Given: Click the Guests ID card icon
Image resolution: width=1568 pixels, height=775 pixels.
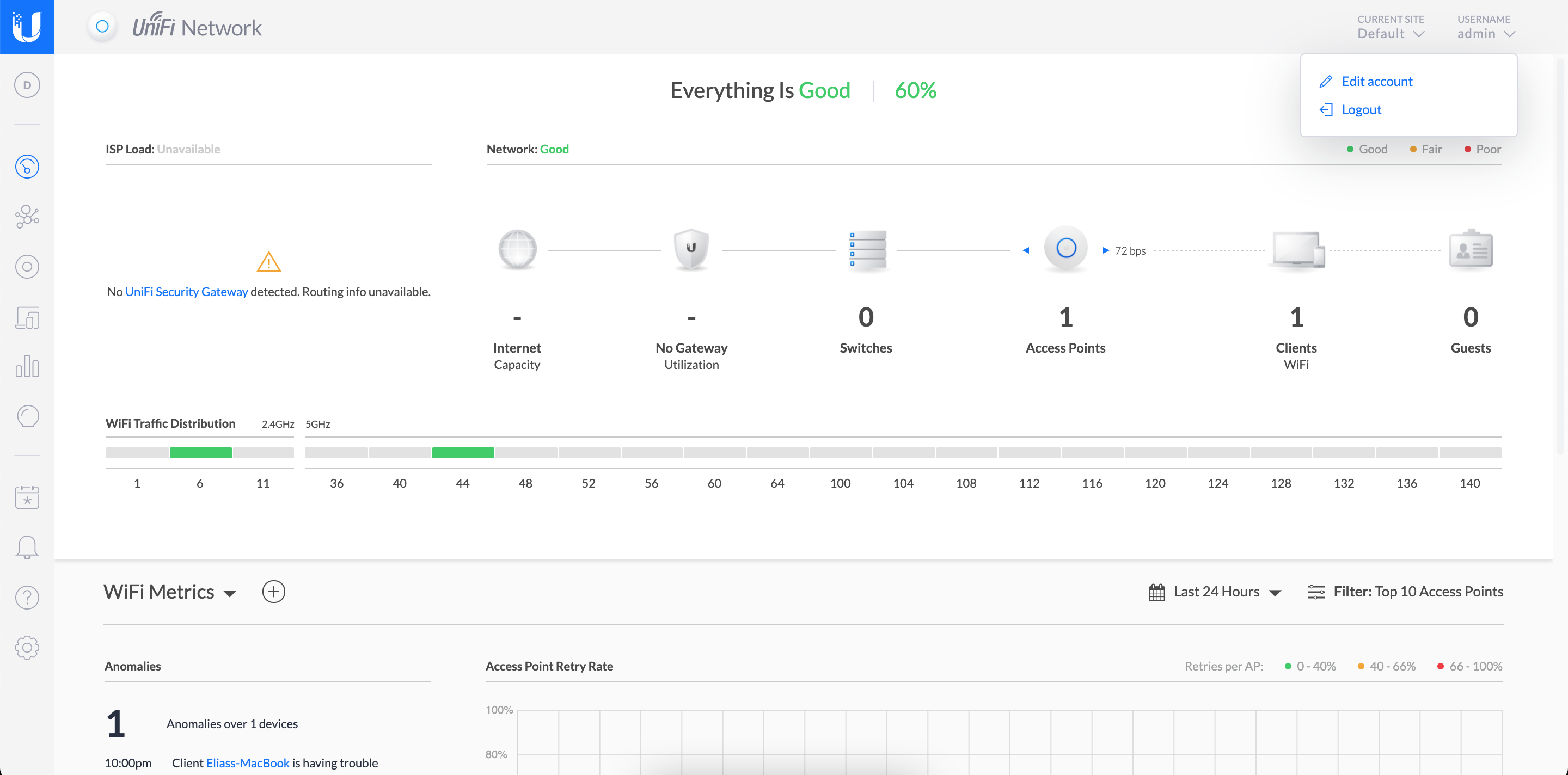Looking at the screenshot, I should coord(1471,249).
